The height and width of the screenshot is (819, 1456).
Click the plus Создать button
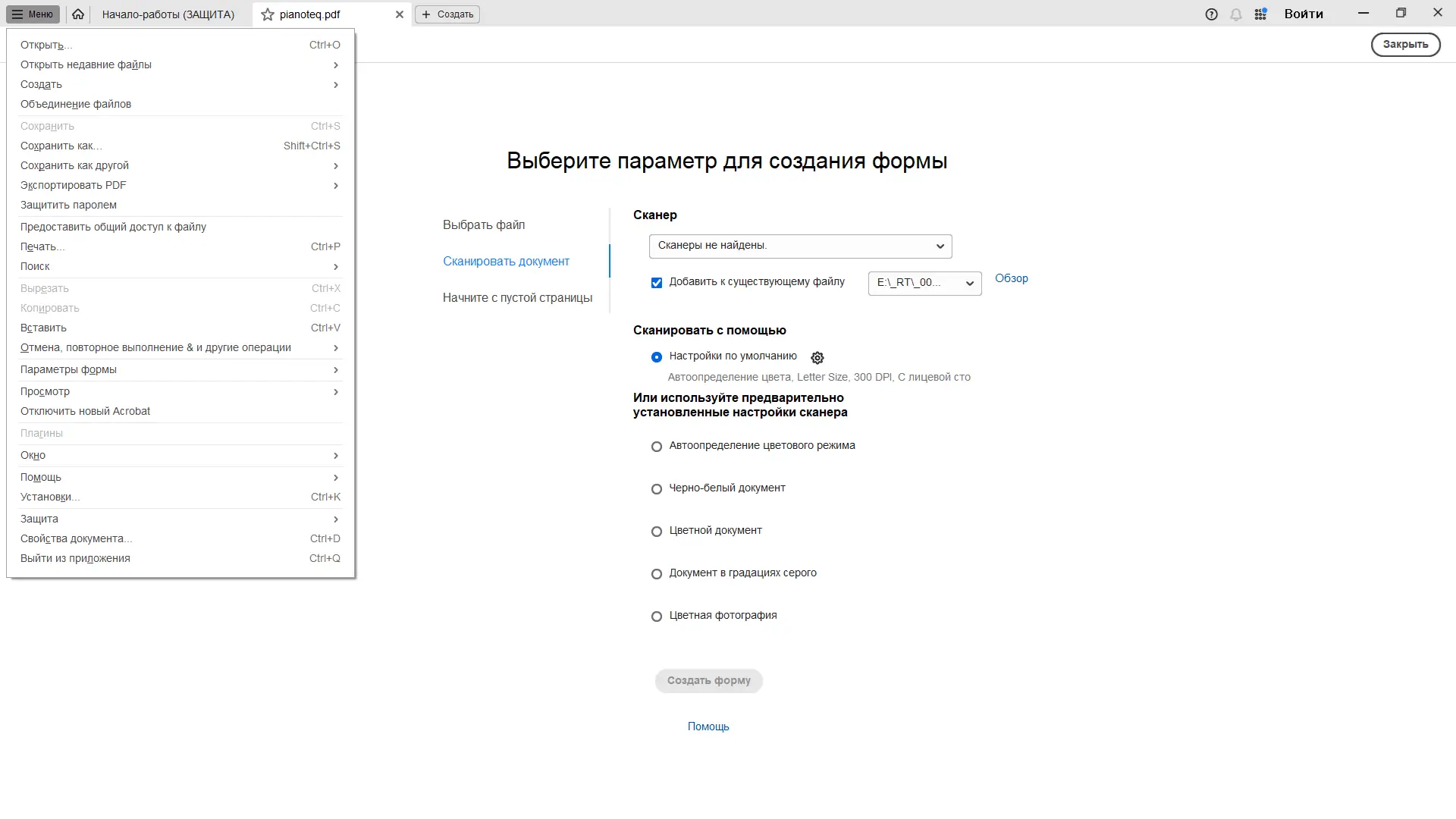click(447, 14)
